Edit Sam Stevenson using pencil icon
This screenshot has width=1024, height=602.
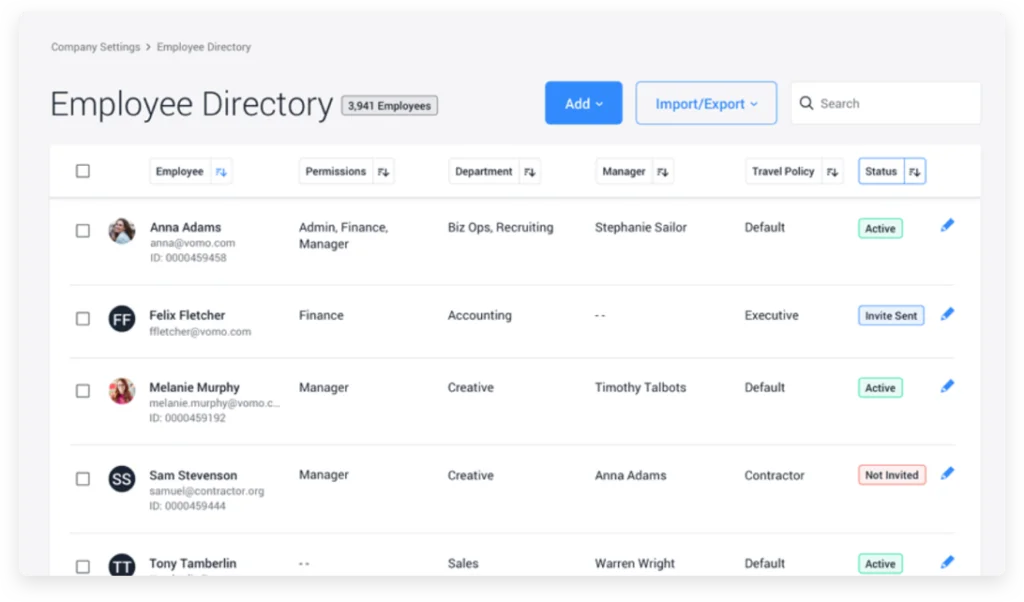pos(947,474)
